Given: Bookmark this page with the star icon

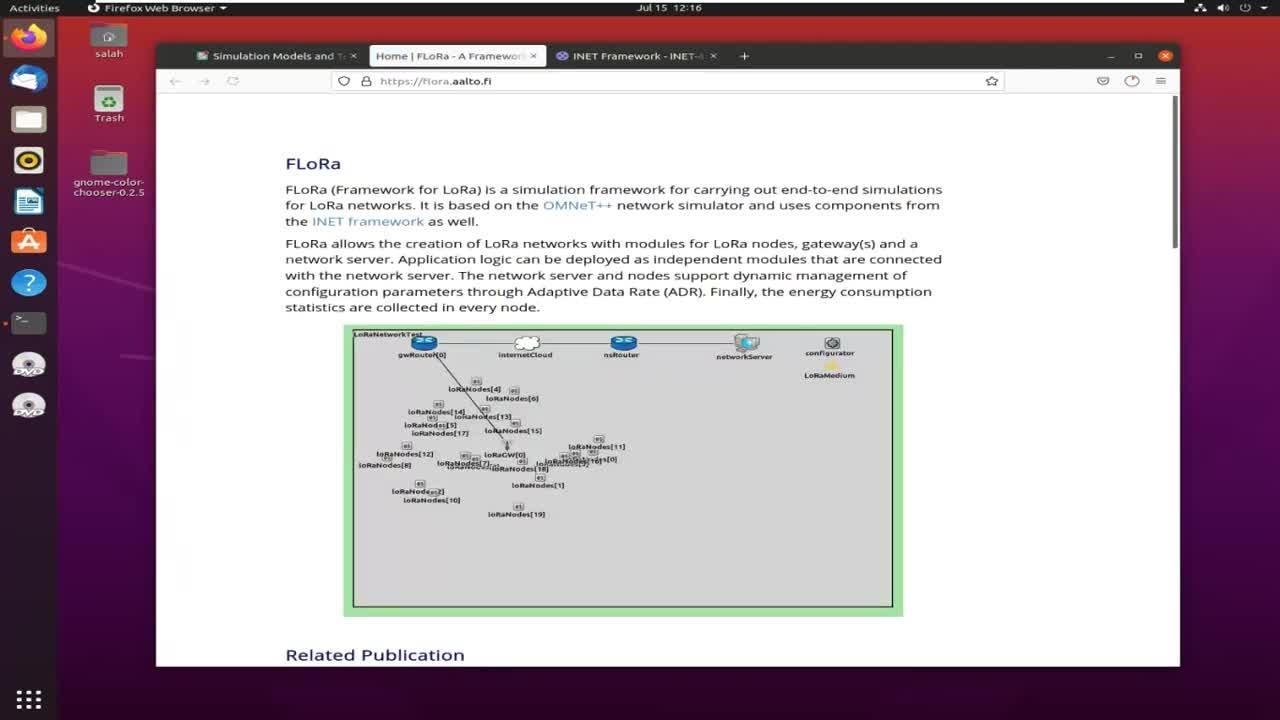Looking at the screenshot, I should point(991,81).
